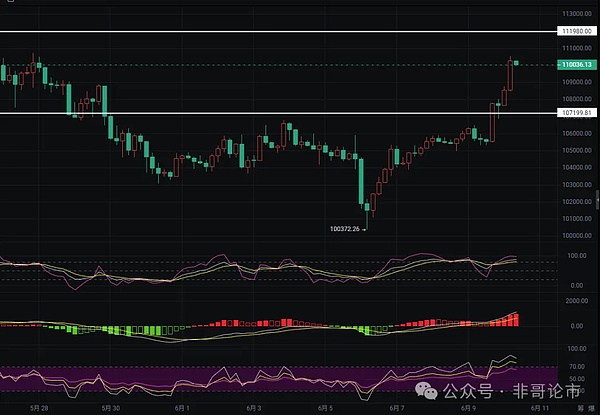Click the 6月9 date on time axis
Image resolution: width=600 pixels, height=415 pixels.
coord(468,409)
